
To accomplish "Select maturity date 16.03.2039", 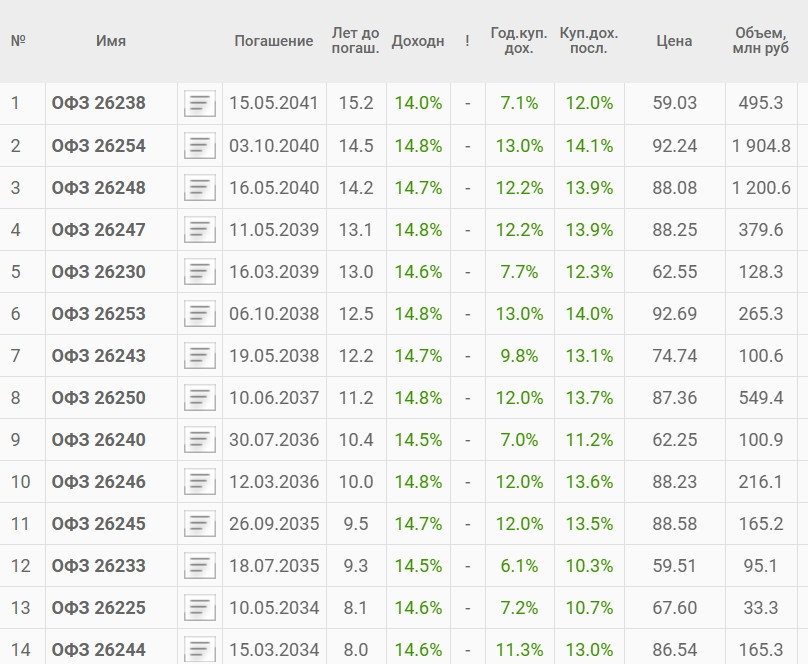I will (274, 271).
